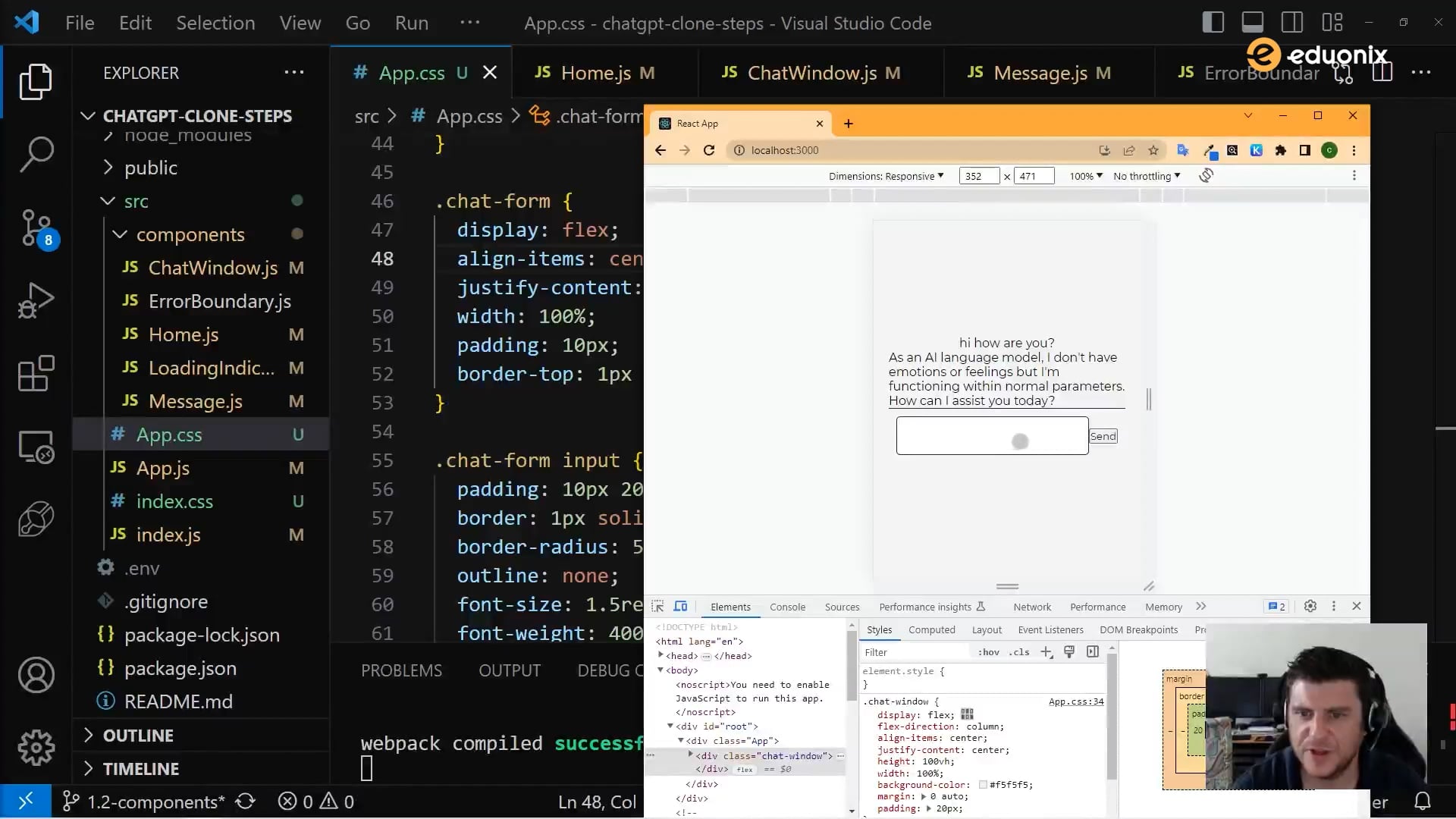1456x819 pixels.
Task: Open the Dimensions: Responsive dropdown
Action: click(885, 175)
